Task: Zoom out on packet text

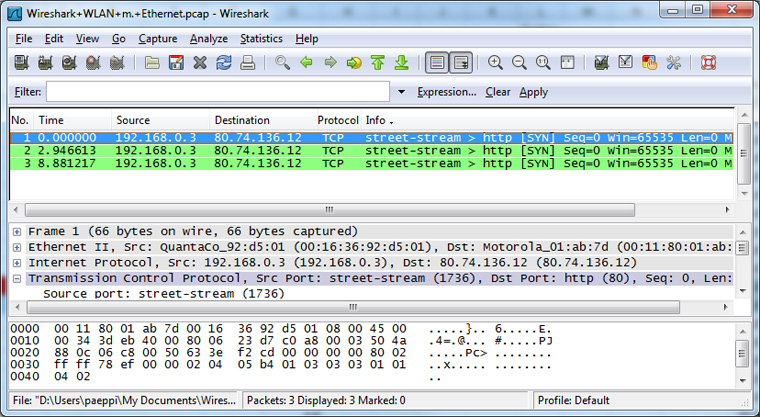Action: coord(519,63)
